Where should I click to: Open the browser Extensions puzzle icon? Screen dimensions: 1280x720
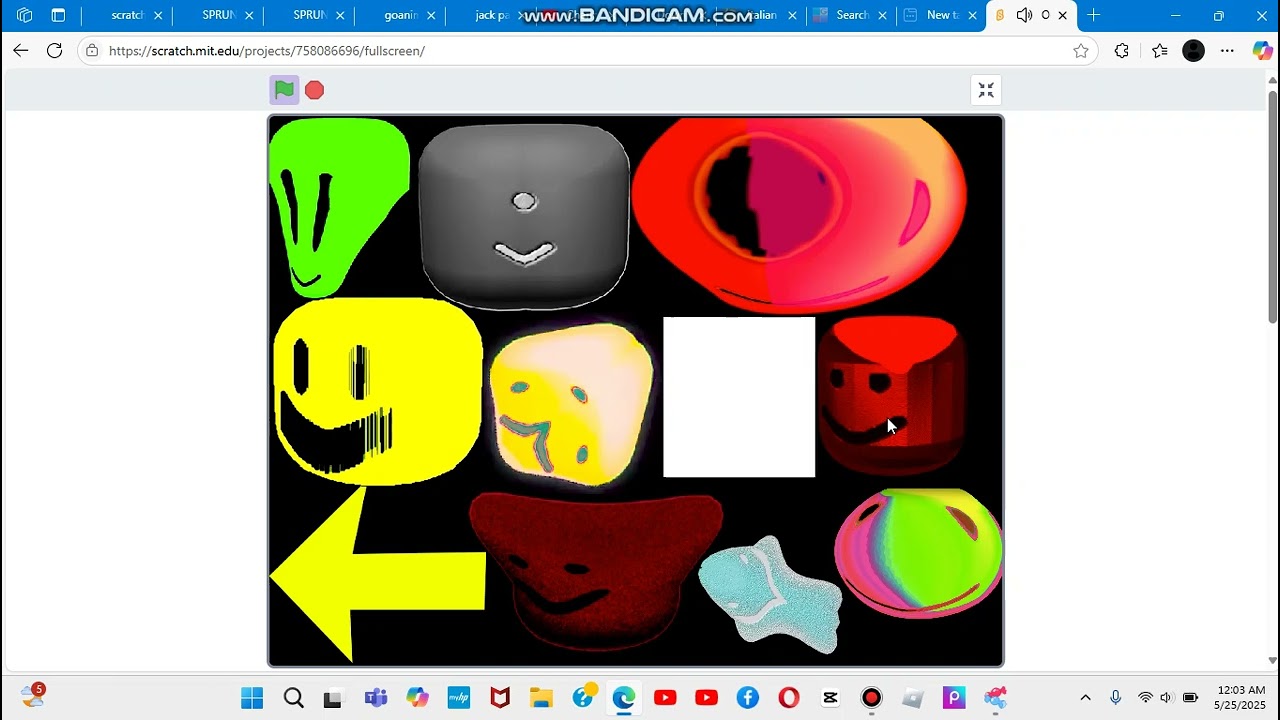[1122, 51]
